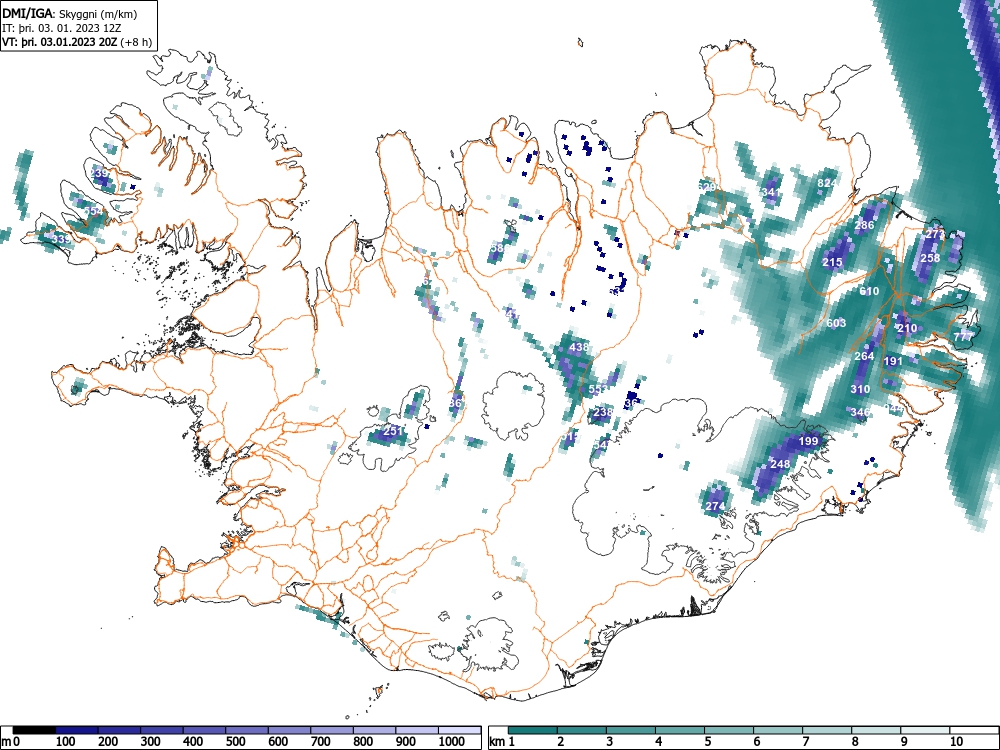Click the visibility value '210' on the map
The width and height of the screenshot is (1000, 750).
point(907,328)
